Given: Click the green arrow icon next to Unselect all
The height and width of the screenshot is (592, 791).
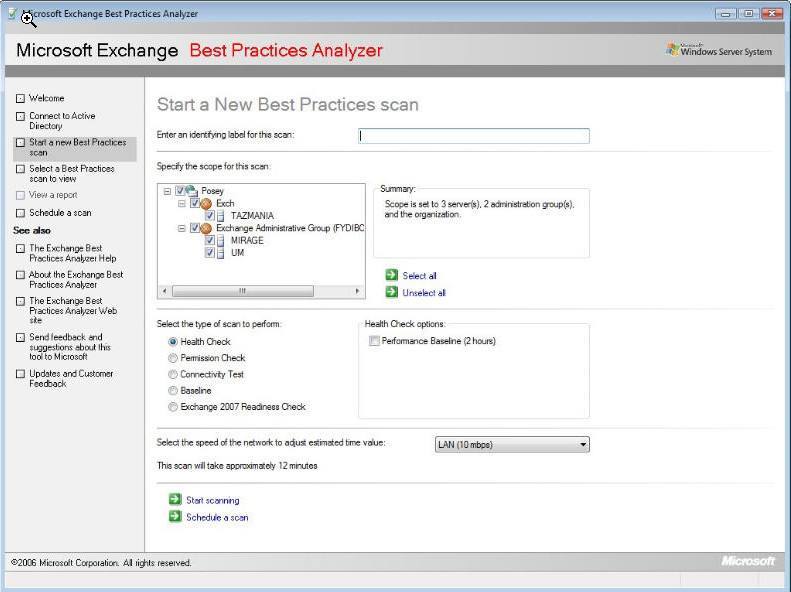Looking at the screenshot, I should tap(391, 292).
